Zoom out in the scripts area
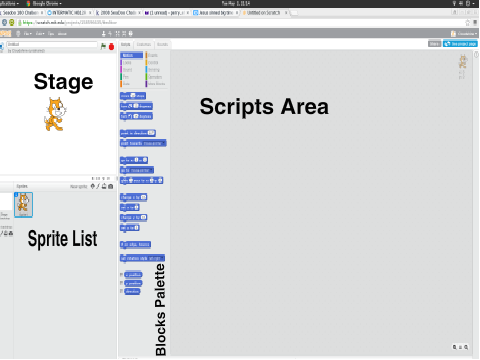 click(x=454, y=347)
